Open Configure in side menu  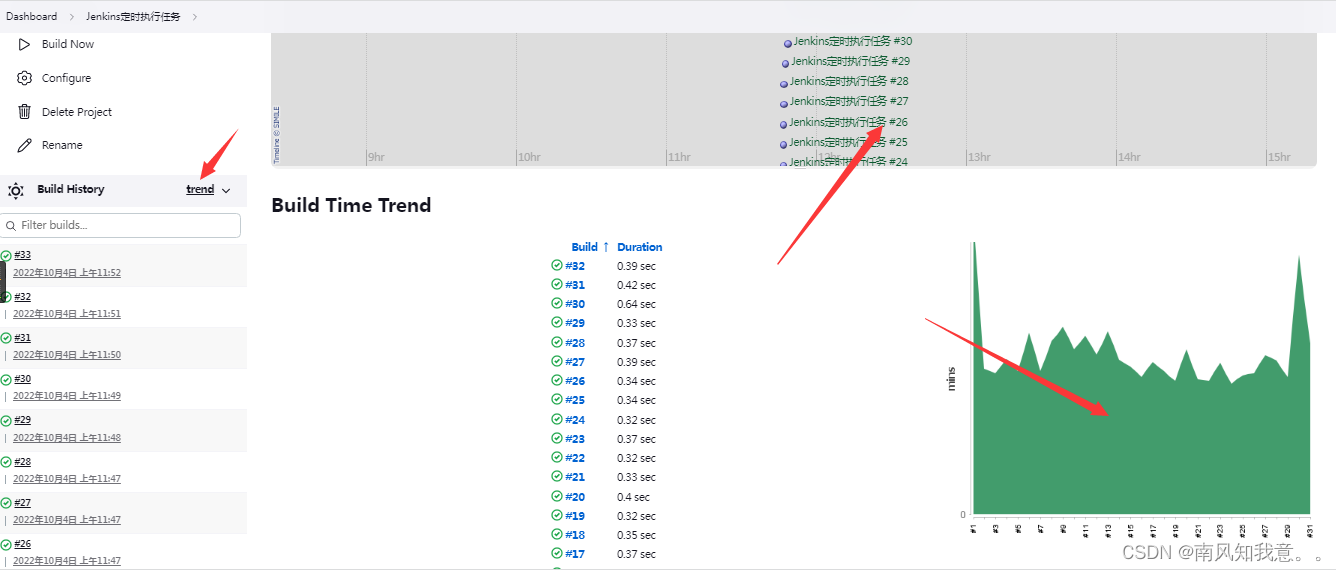(x=66, y=78)
